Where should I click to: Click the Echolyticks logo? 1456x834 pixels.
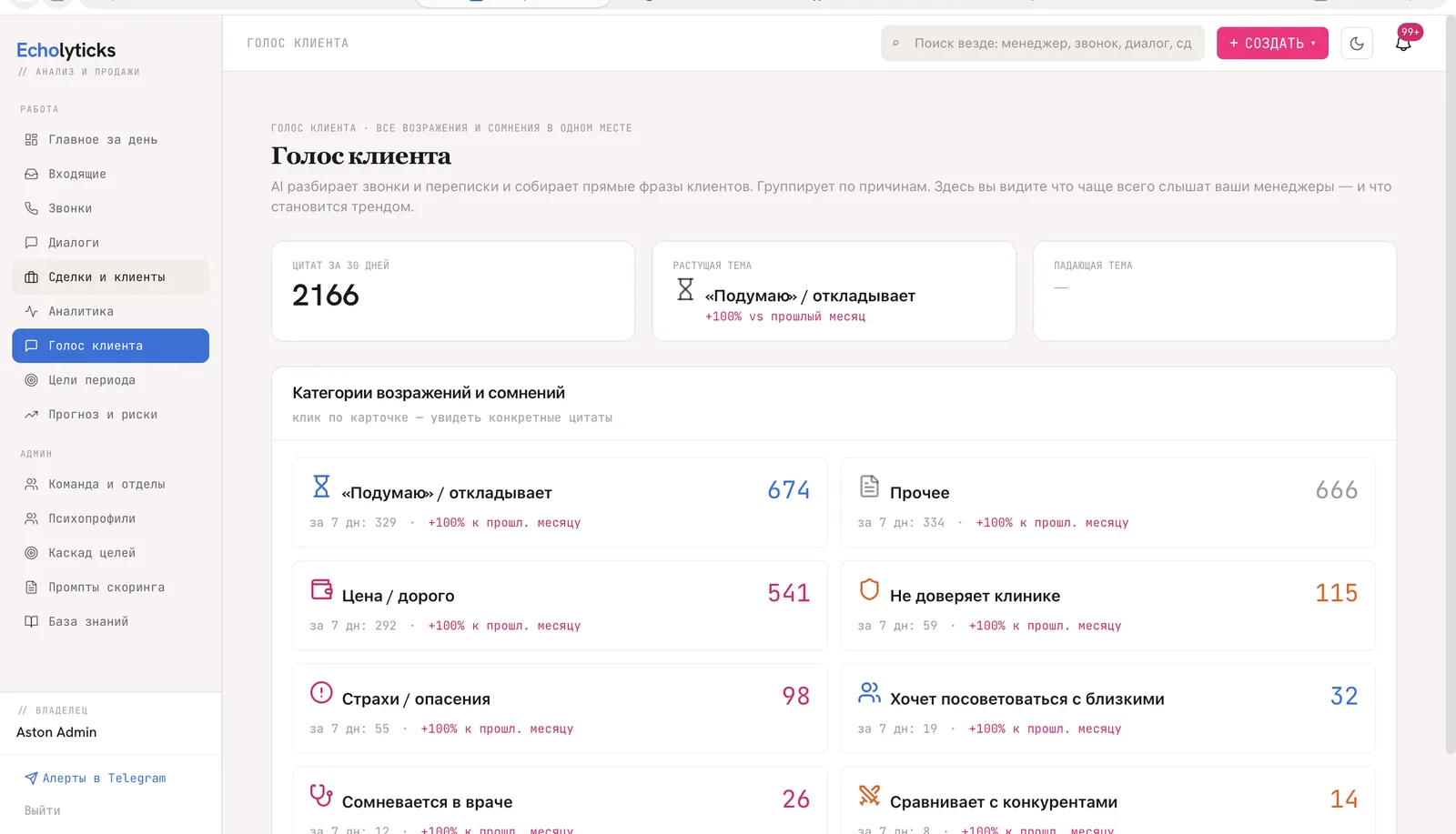click(66, 50)
